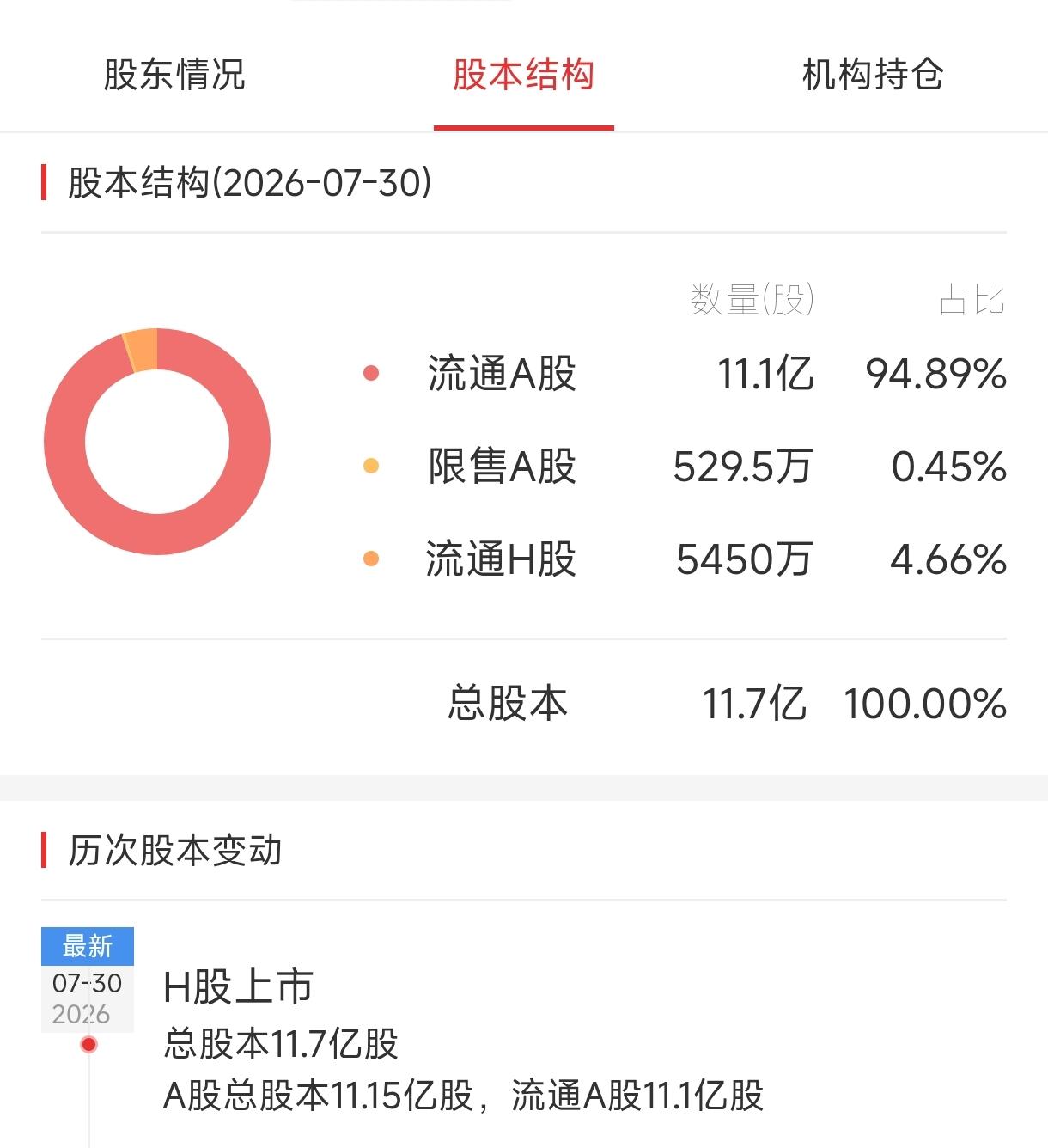Select the 流通H股 row label
Viewport: 1048px width, 1148px height.
pos(501,559)
